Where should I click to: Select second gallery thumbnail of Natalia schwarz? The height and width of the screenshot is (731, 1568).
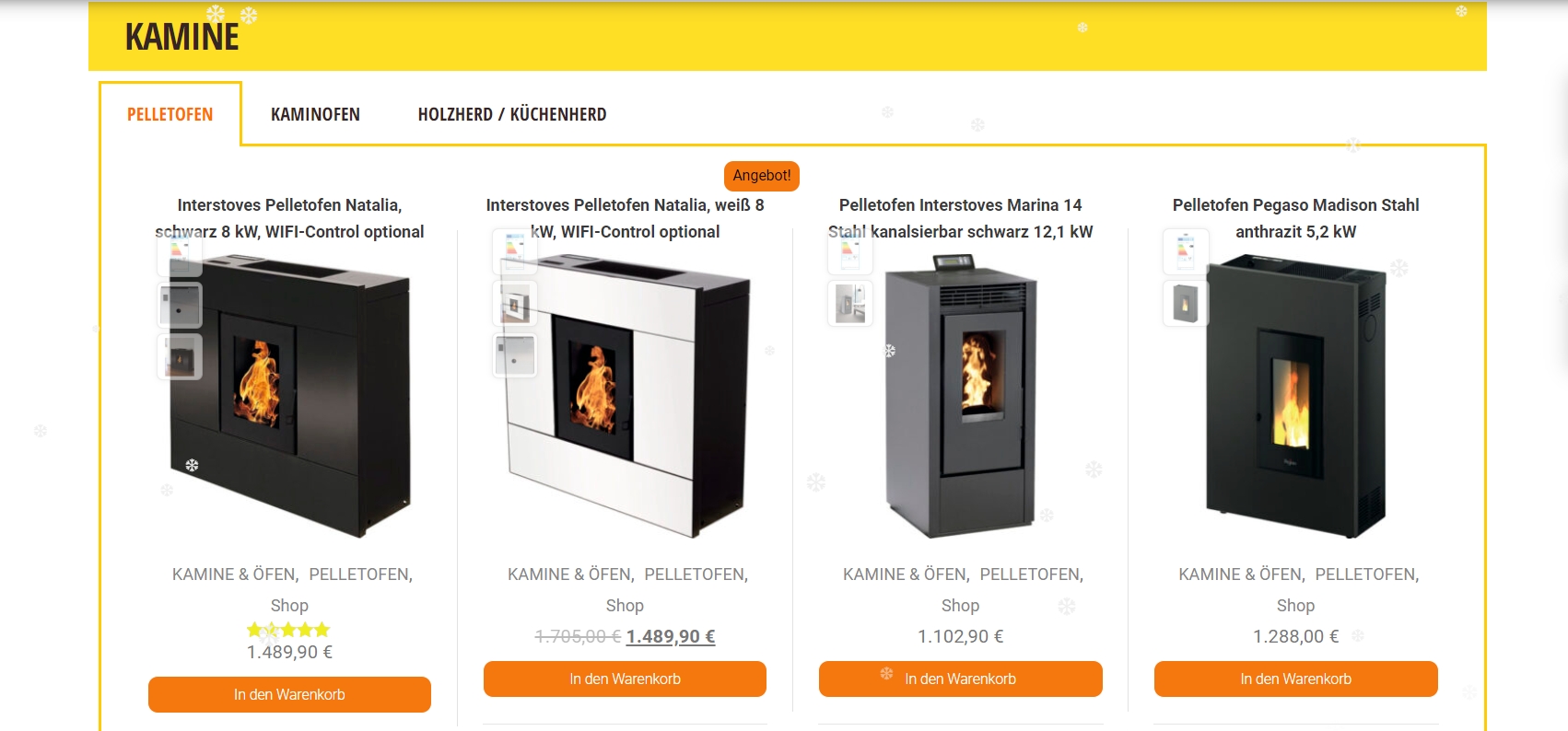[180, 306]
